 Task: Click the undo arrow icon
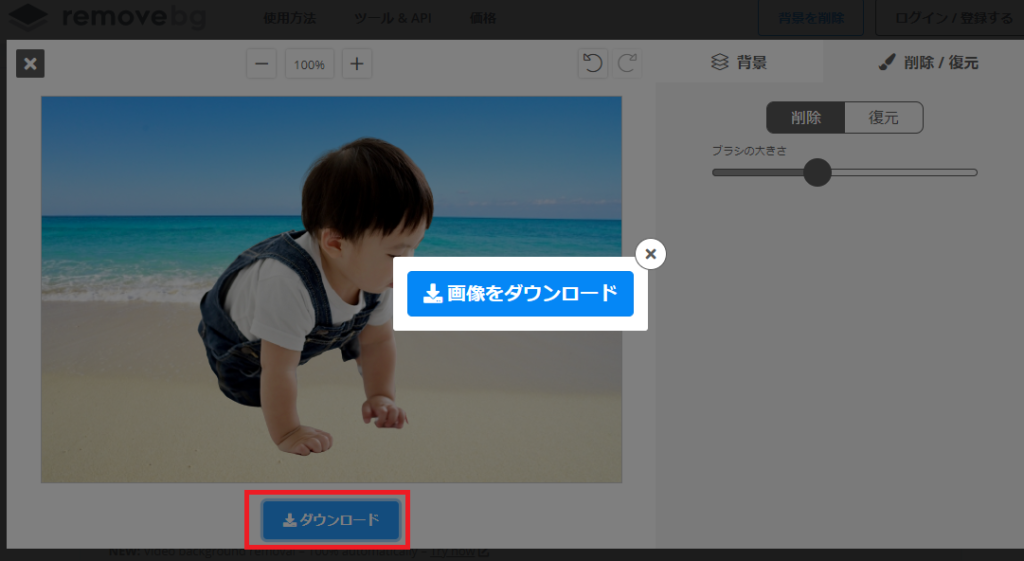coord(593,64)
